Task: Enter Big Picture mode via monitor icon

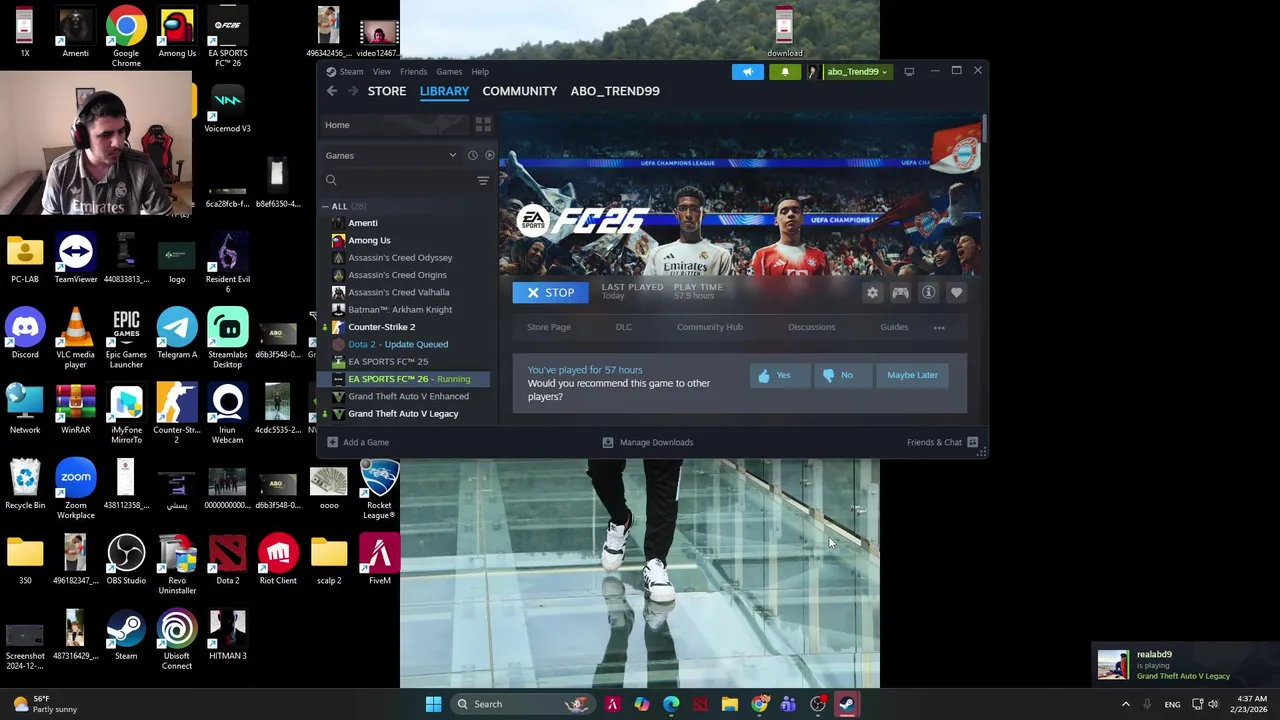Action: pyautogui.click(x=909, y=71)
